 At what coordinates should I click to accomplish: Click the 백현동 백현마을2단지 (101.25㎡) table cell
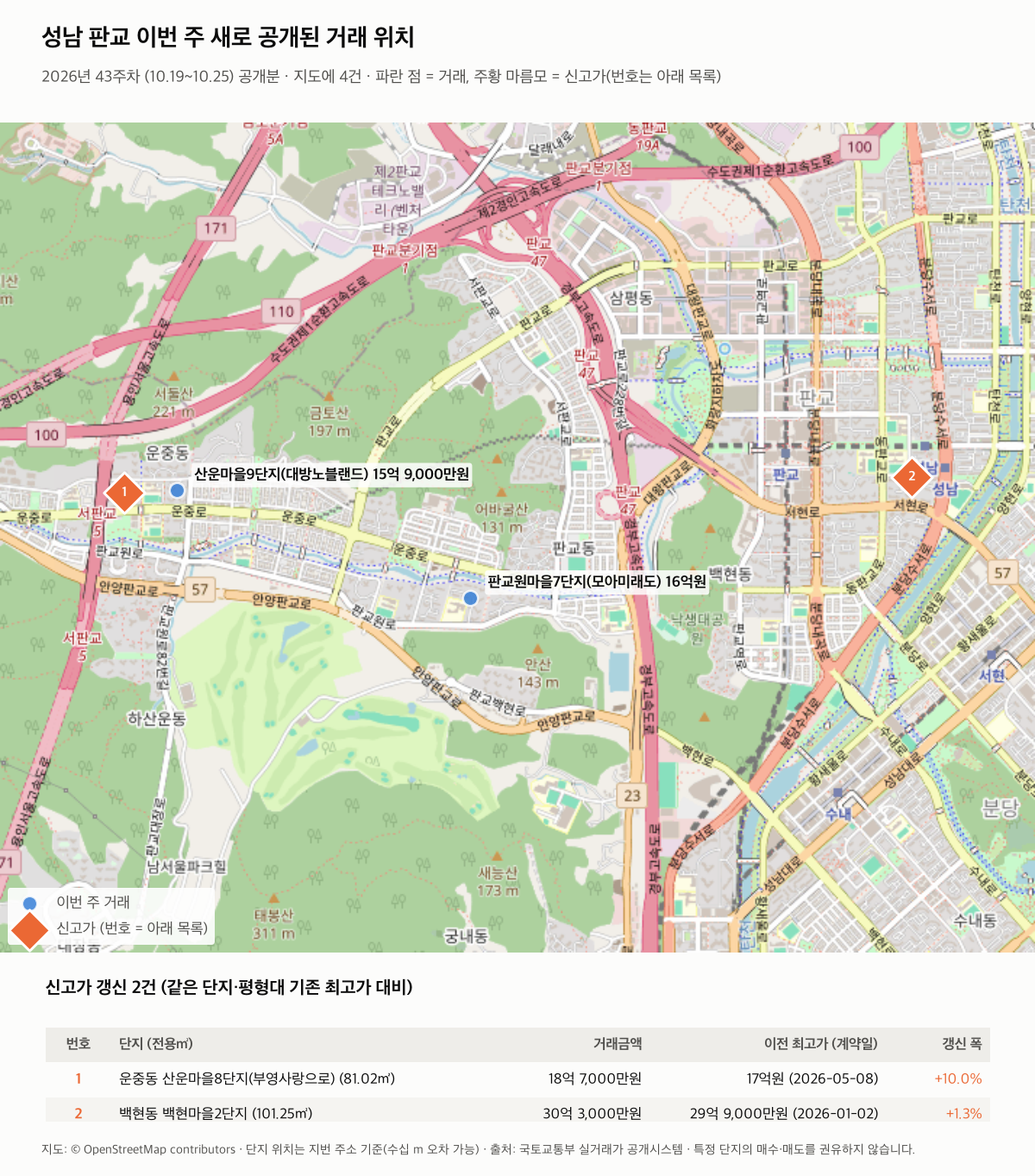216,1113
